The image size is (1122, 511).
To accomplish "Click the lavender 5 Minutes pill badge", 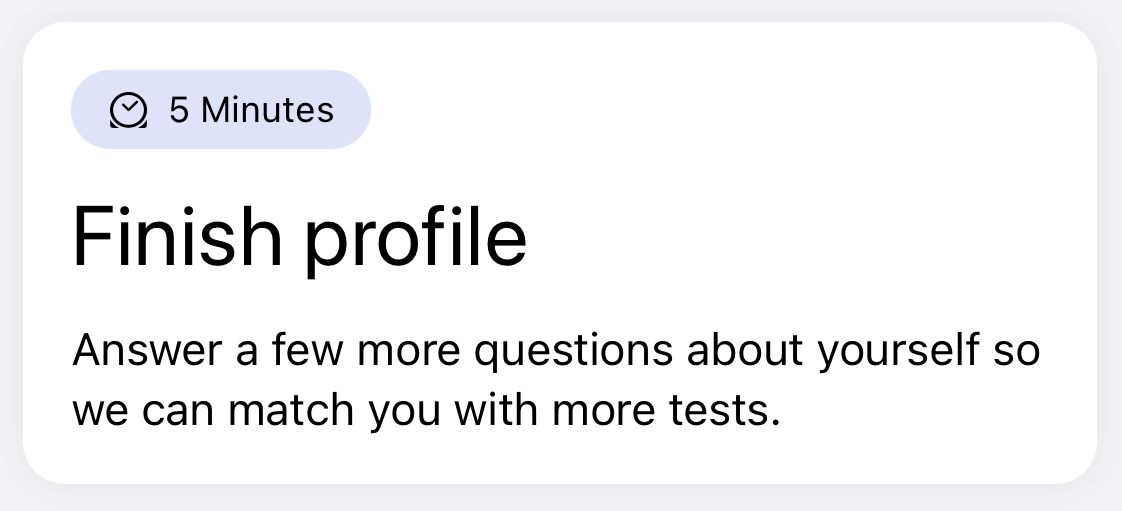I will 220,110.
